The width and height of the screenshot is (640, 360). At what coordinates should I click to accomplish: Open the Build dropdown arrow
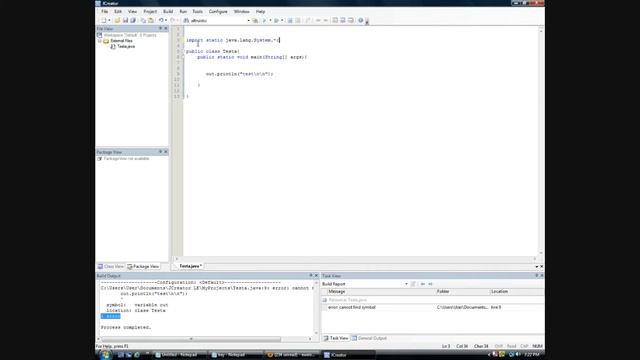(282, 20)
